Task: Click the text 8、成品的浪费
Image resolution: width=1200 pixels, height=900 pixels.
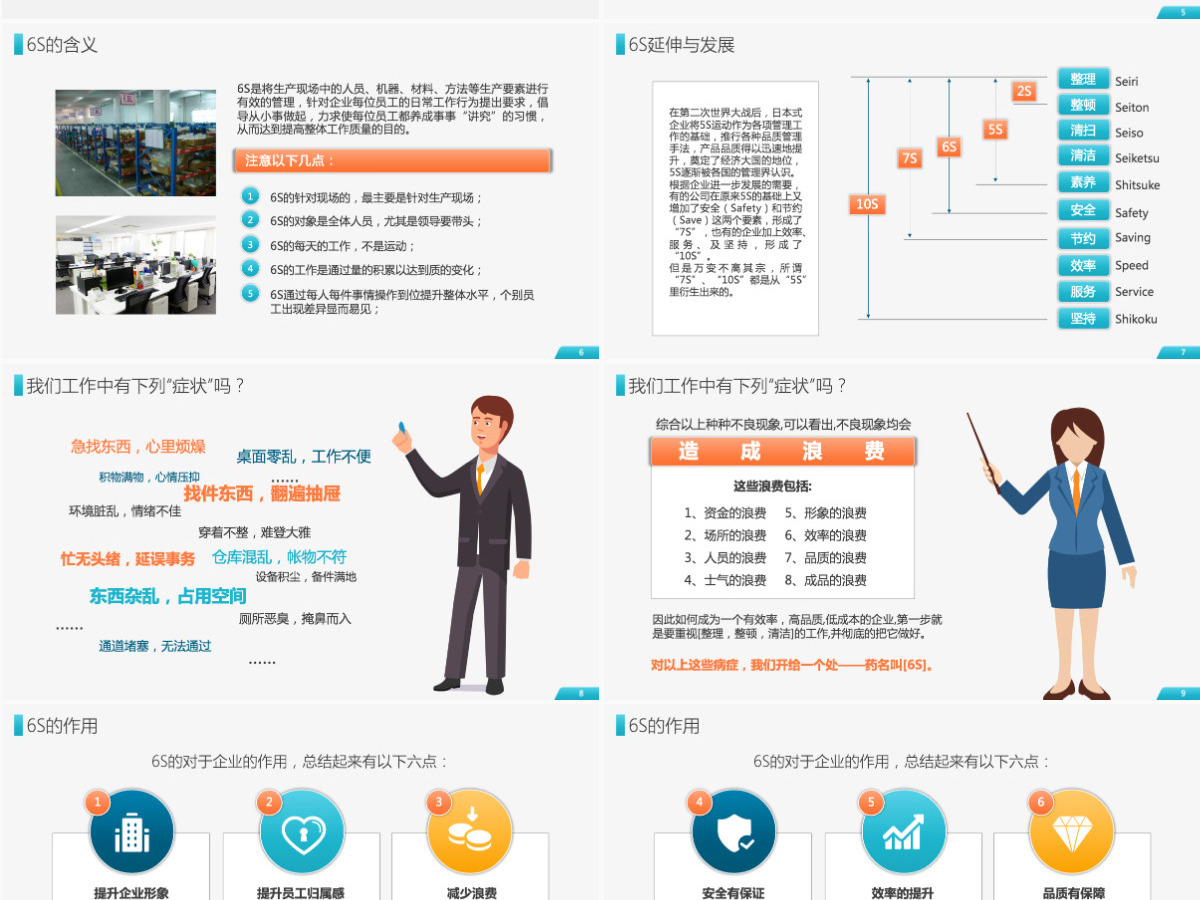Action: [x=825, y=580]
